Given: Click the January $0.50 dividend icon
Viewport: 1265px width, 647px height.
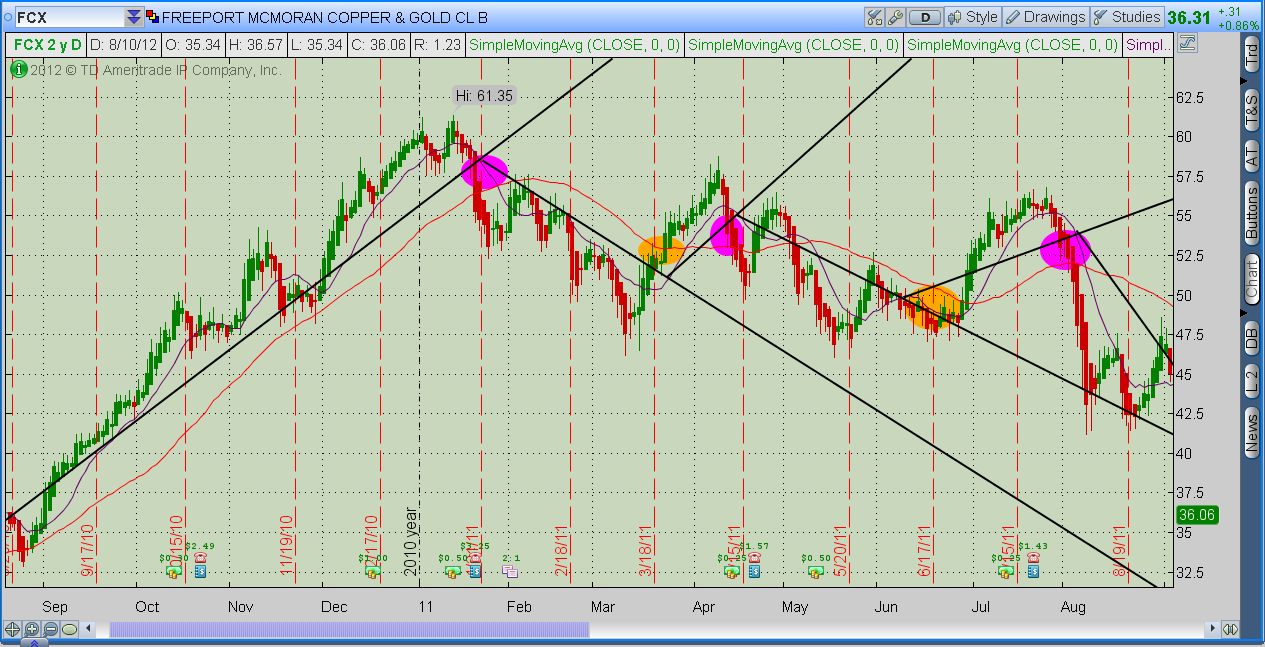Looking at the screenshot, I should [452, 571].
